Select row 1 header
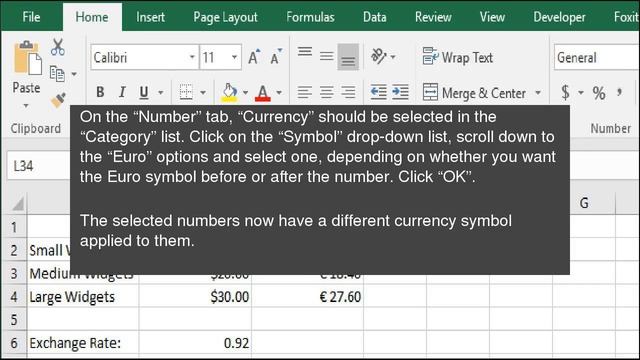 [14, 227]
